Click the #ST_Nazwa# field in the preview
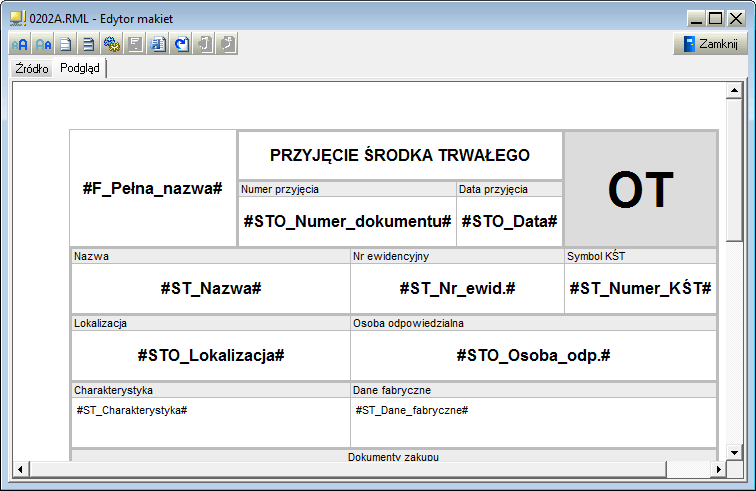756x491 pixels. (x=210, y=288)
